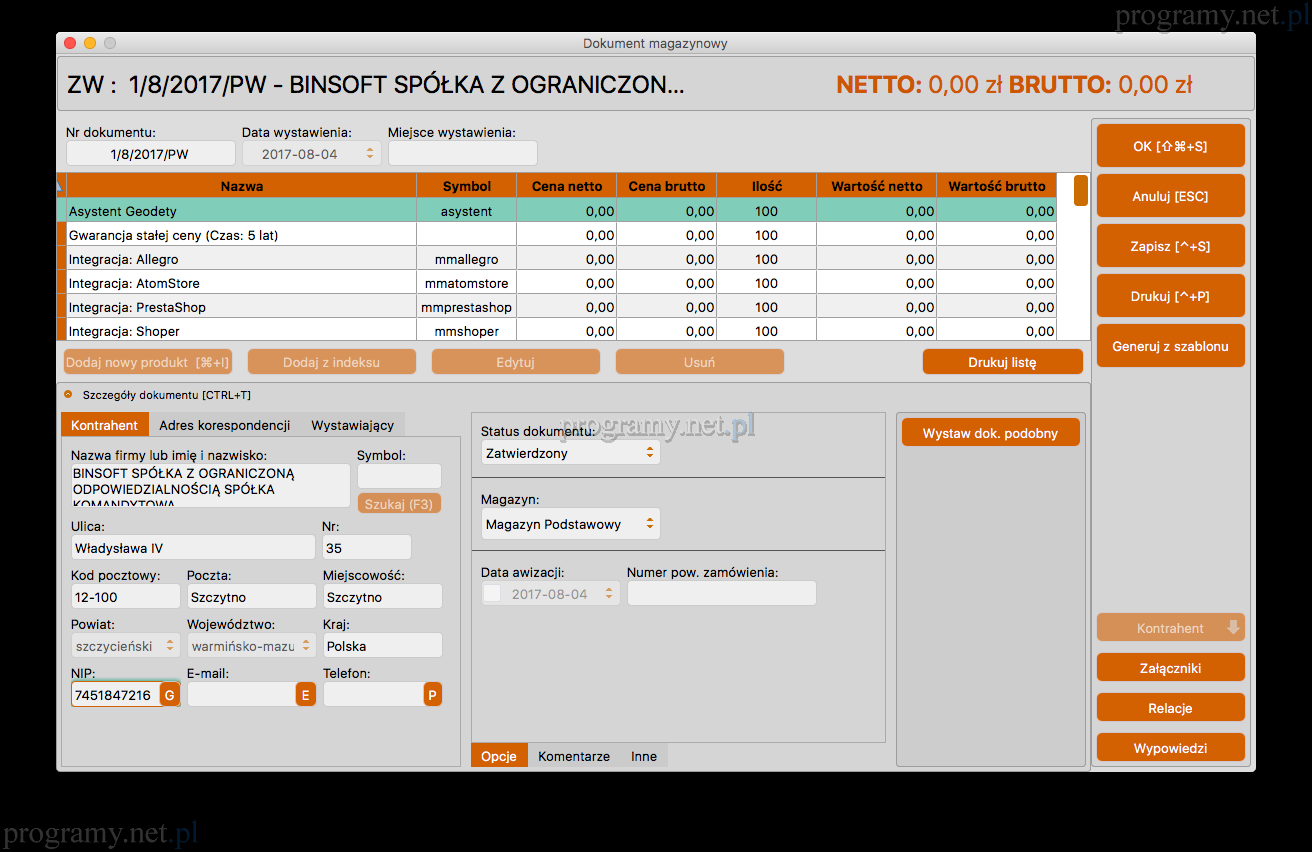The height and width of the screenshot is (852, 1312).
Task: Click the Data wystawienia date stepper
Action: [370, 154]
